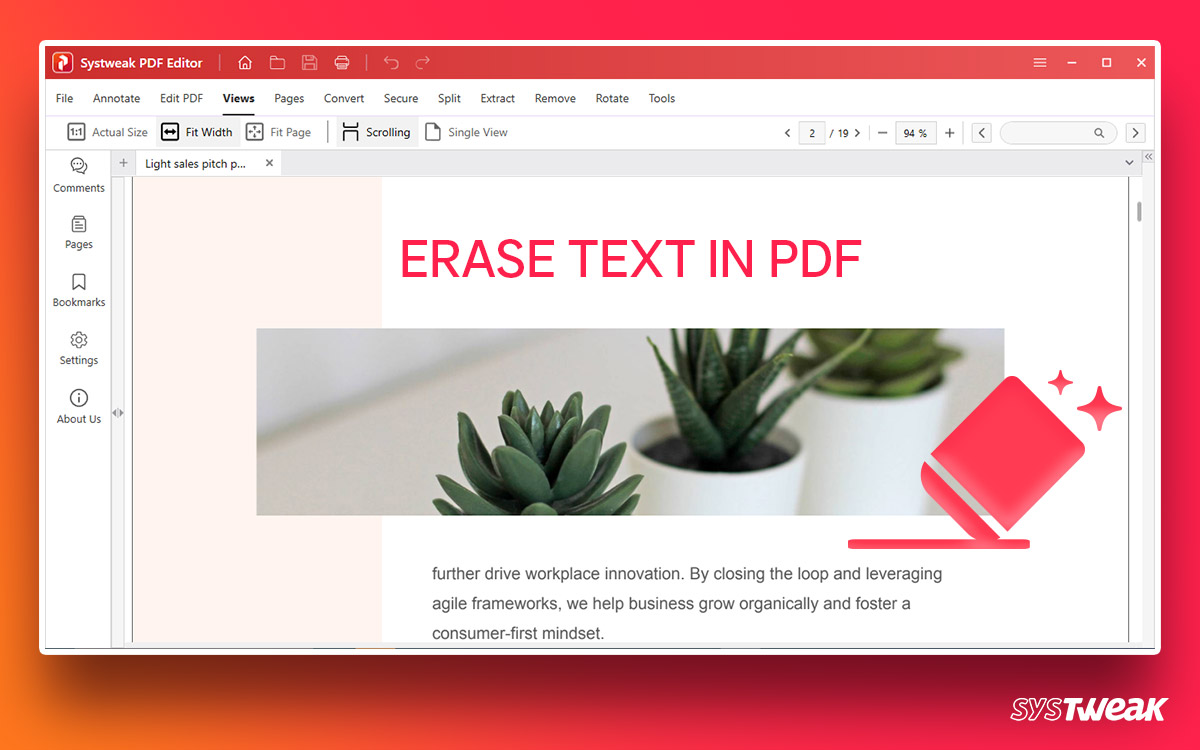Open the About Us panel
Viewport: 1200px width, 750px height.
(78, 408)
